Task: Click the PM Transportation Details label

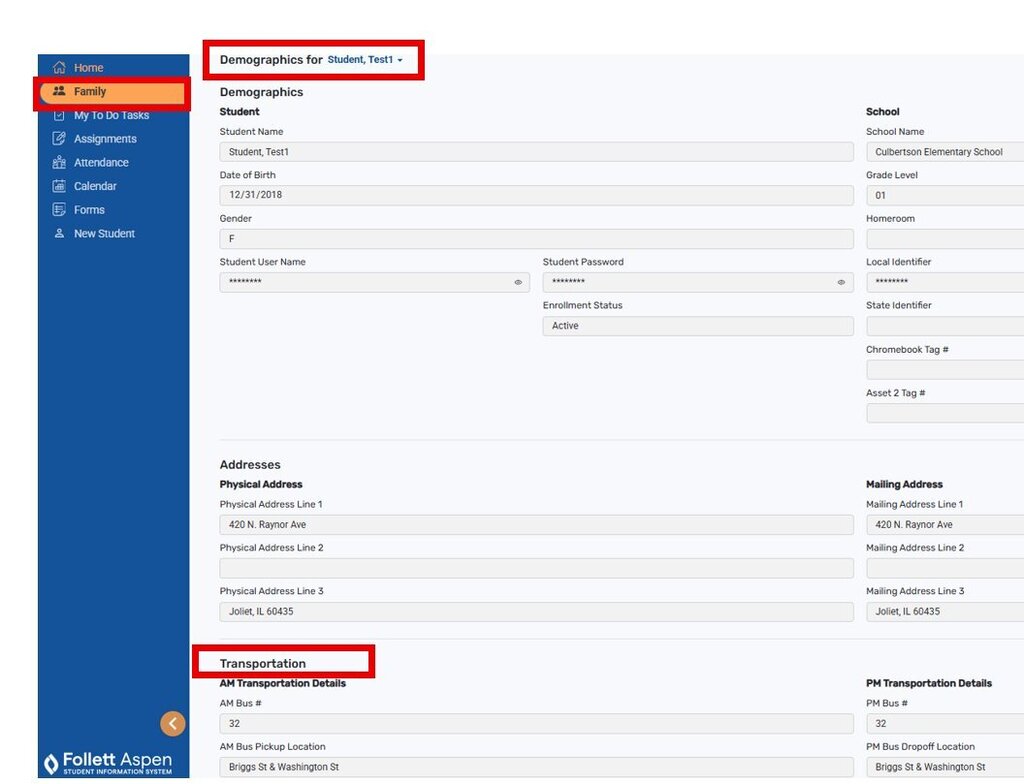Action: point(929,683)
